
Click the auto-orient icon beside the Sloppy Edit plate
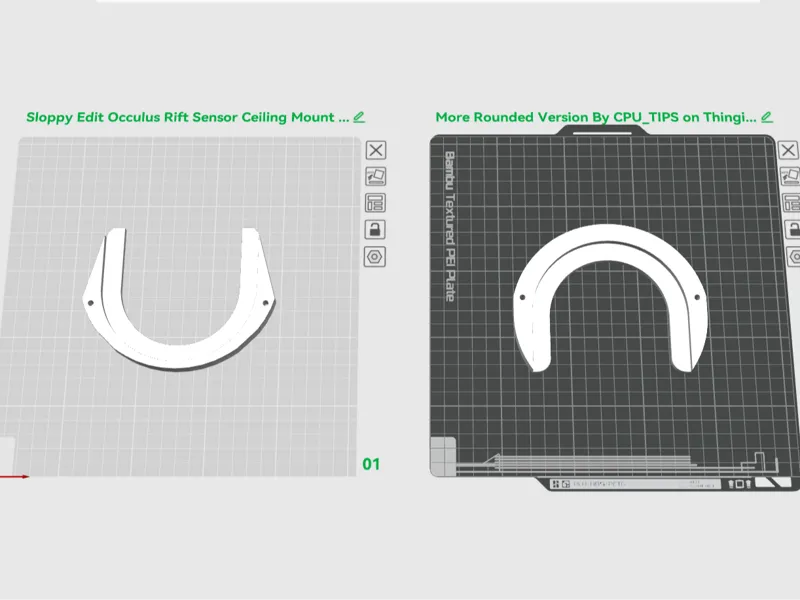376,177
